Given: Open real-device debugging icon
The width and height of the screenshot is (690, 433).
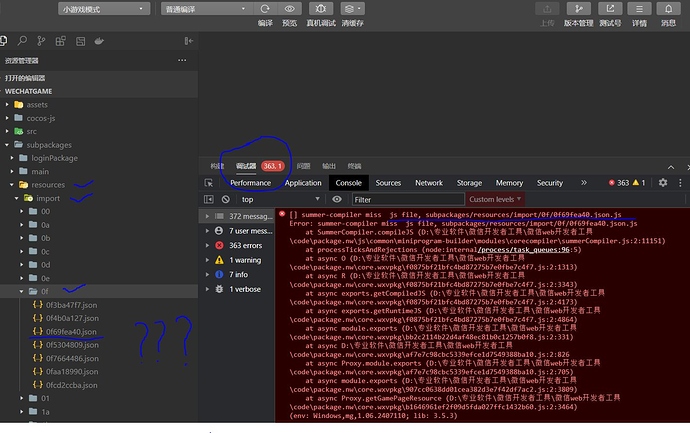Looking at the screenshot, I should click(321, 9).
